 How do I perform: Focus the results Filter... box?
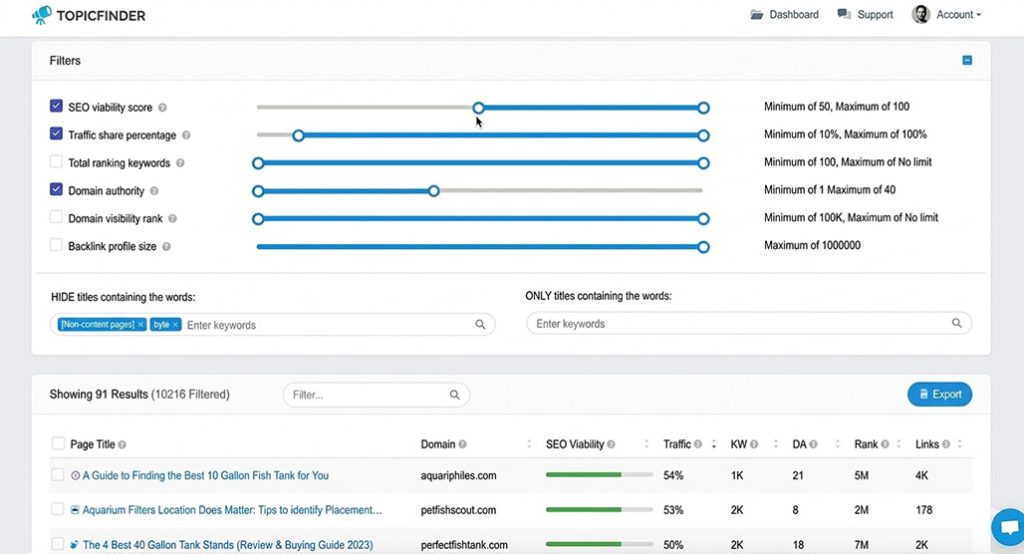pos(376,395)
